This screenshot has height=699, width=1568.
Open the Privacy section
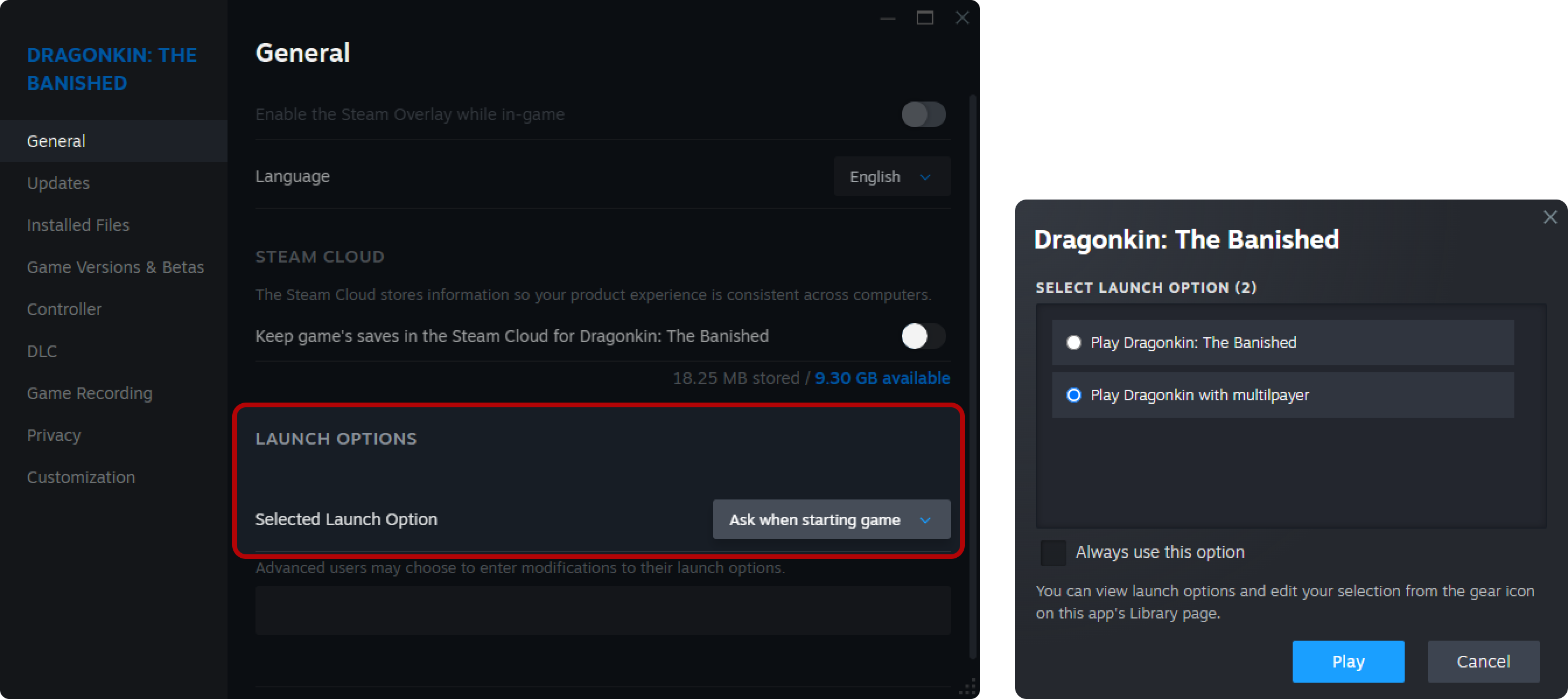pyautogui.click(x=54, y=435)
